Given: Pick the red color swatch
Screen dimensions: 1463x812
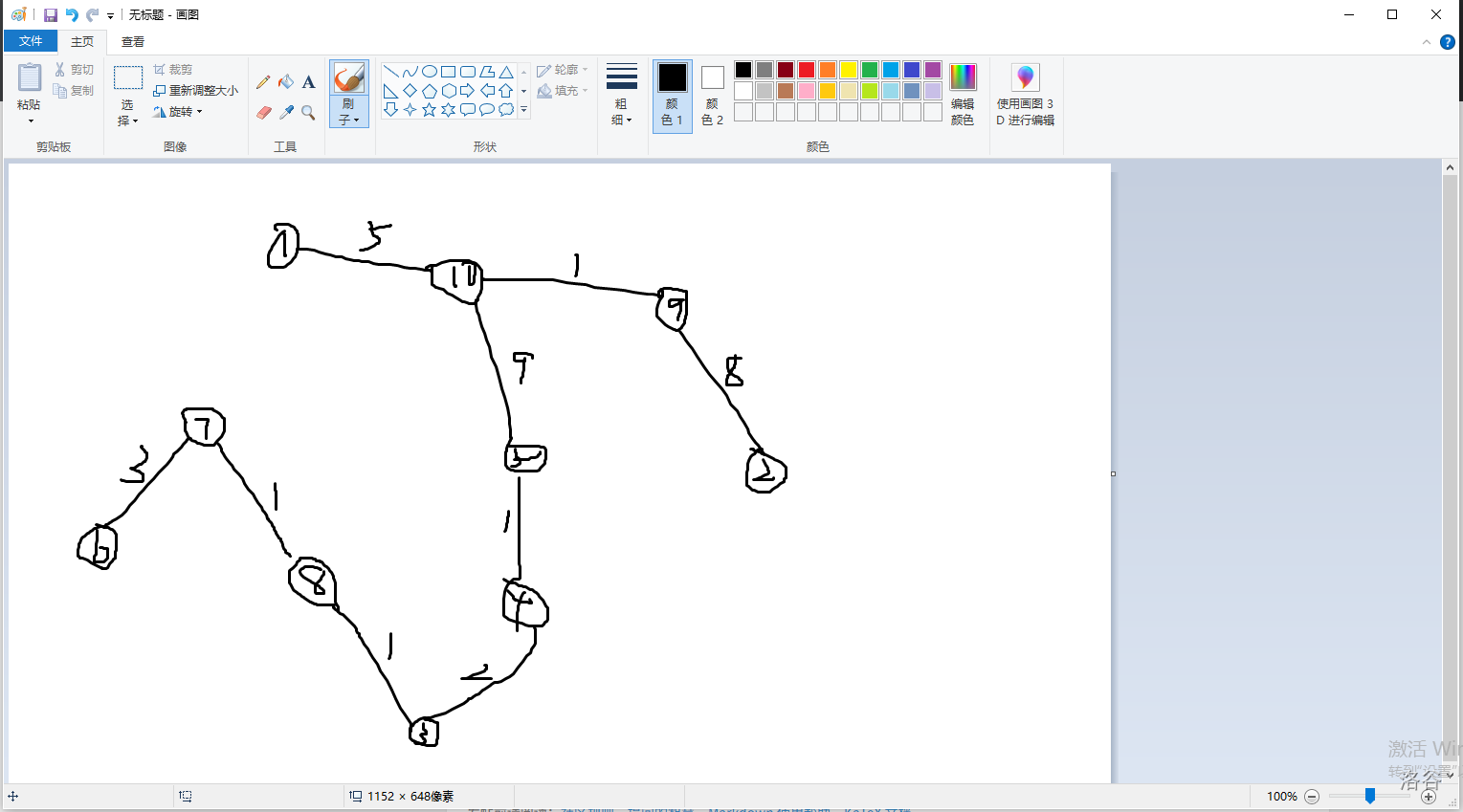Looking at the screenshot, I should (x=807, y=70).
